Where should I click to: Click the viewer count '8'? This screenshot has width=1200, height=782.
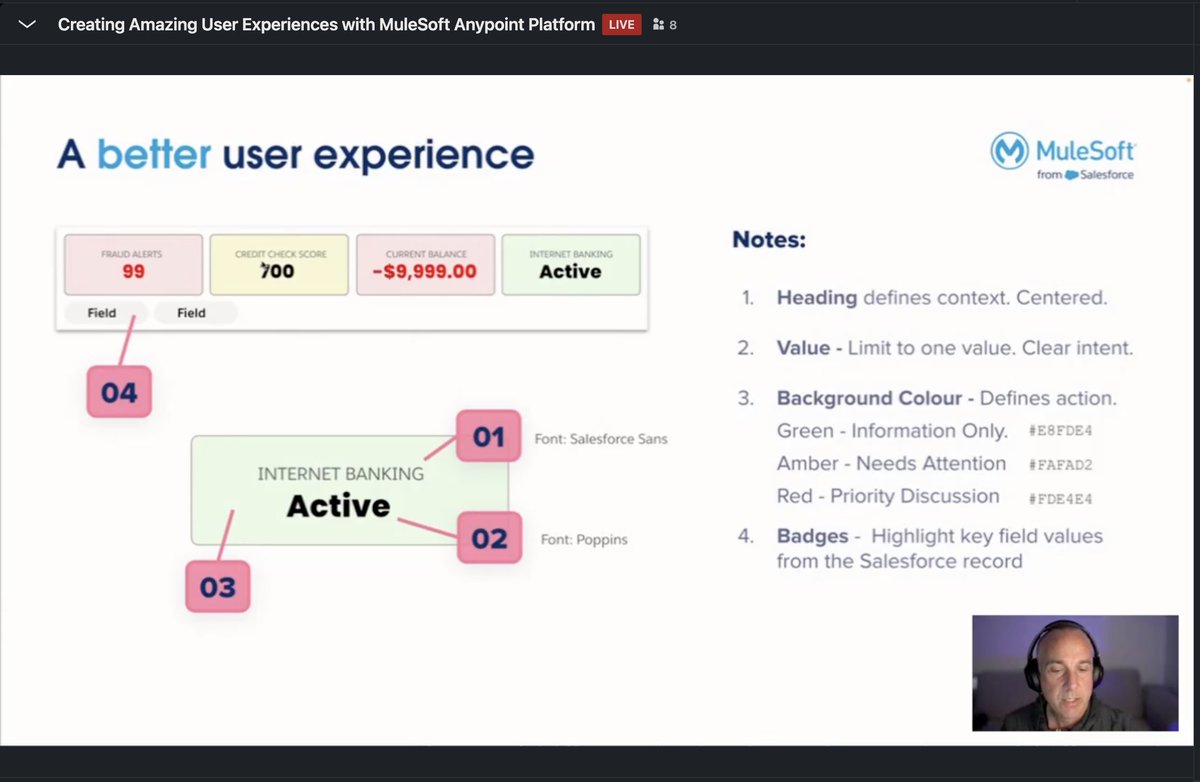(673, 25)
